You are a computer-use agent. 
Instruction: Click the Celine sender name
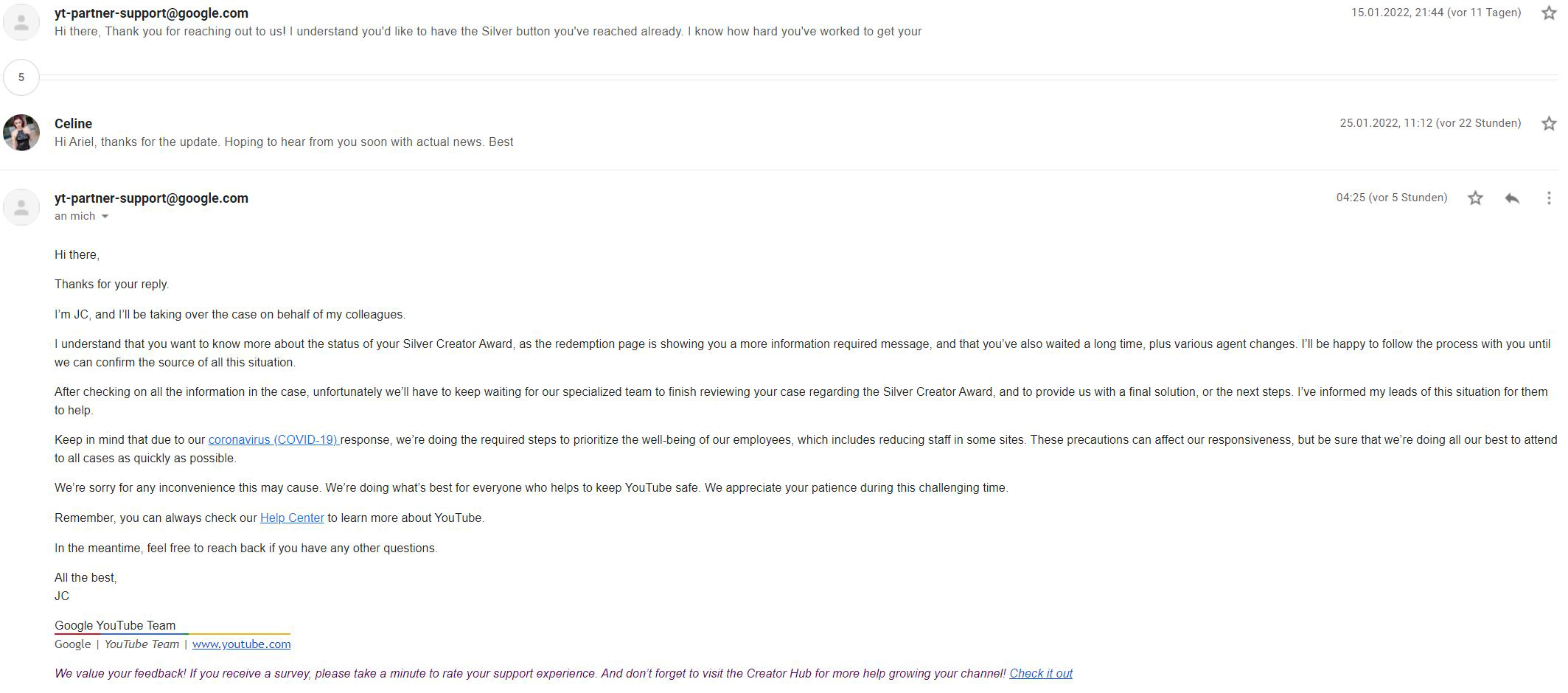(73, 123)
